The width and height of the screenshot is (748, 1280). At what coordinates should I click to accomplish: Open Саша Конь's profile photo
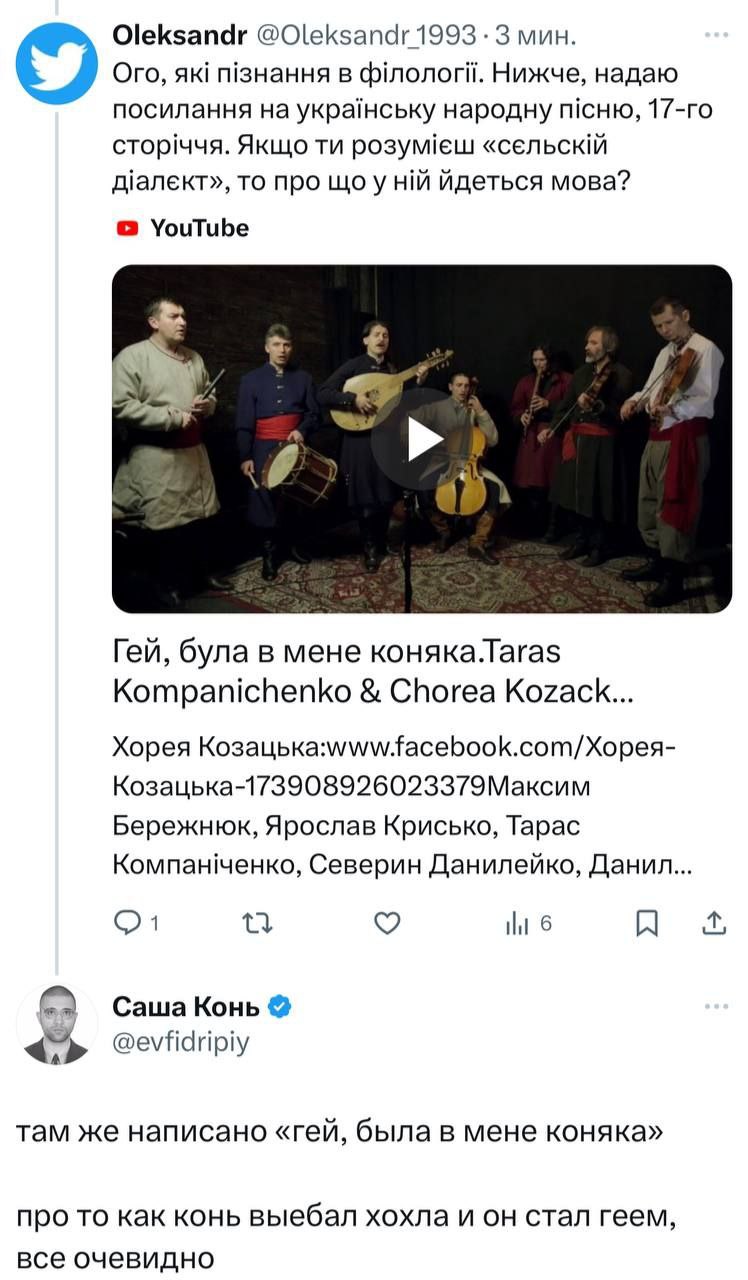point(57,1024)
